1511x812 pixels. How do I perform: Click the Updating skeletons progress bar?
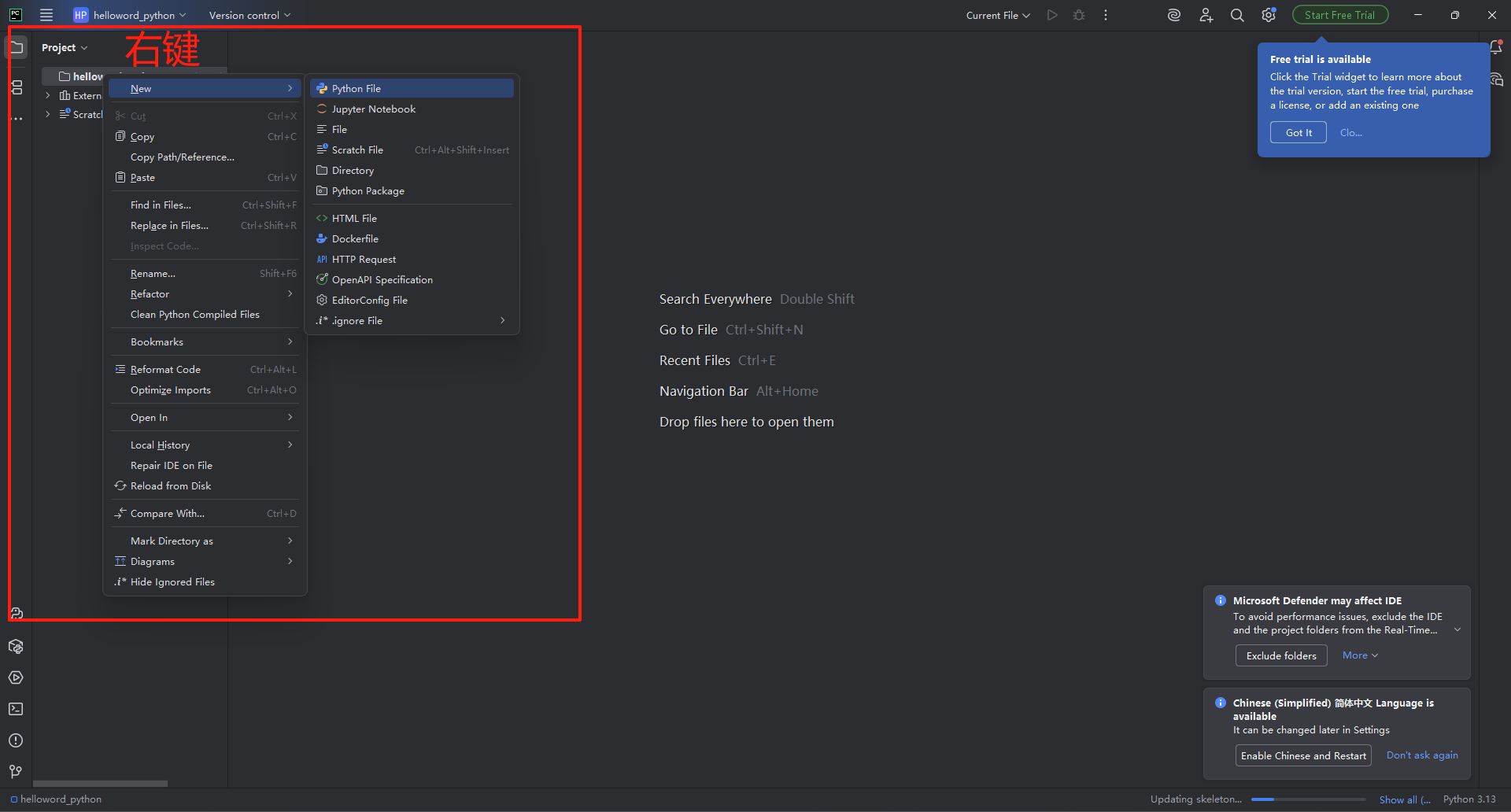tap(1307, 799)
